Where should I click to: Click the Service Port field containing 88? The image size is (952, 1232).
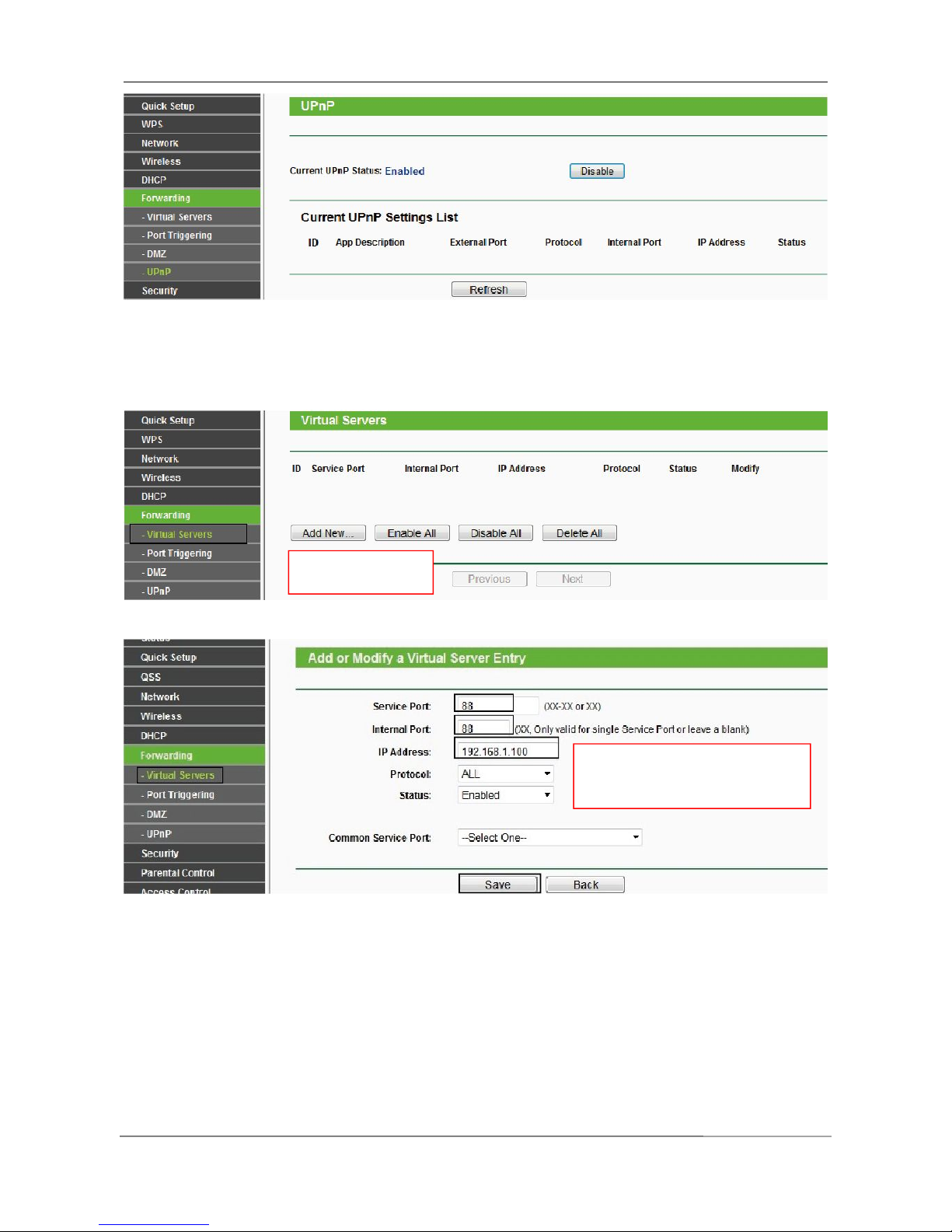484,703
